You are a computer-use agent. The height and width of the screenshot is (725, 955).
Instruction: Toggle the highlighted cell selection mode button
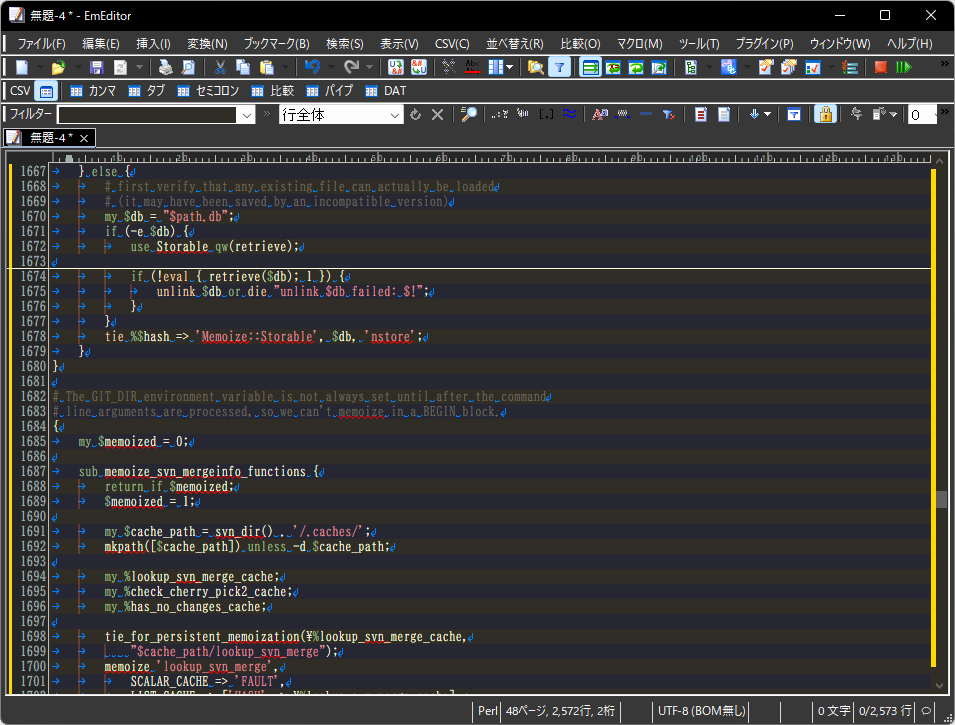click(45, 91)
